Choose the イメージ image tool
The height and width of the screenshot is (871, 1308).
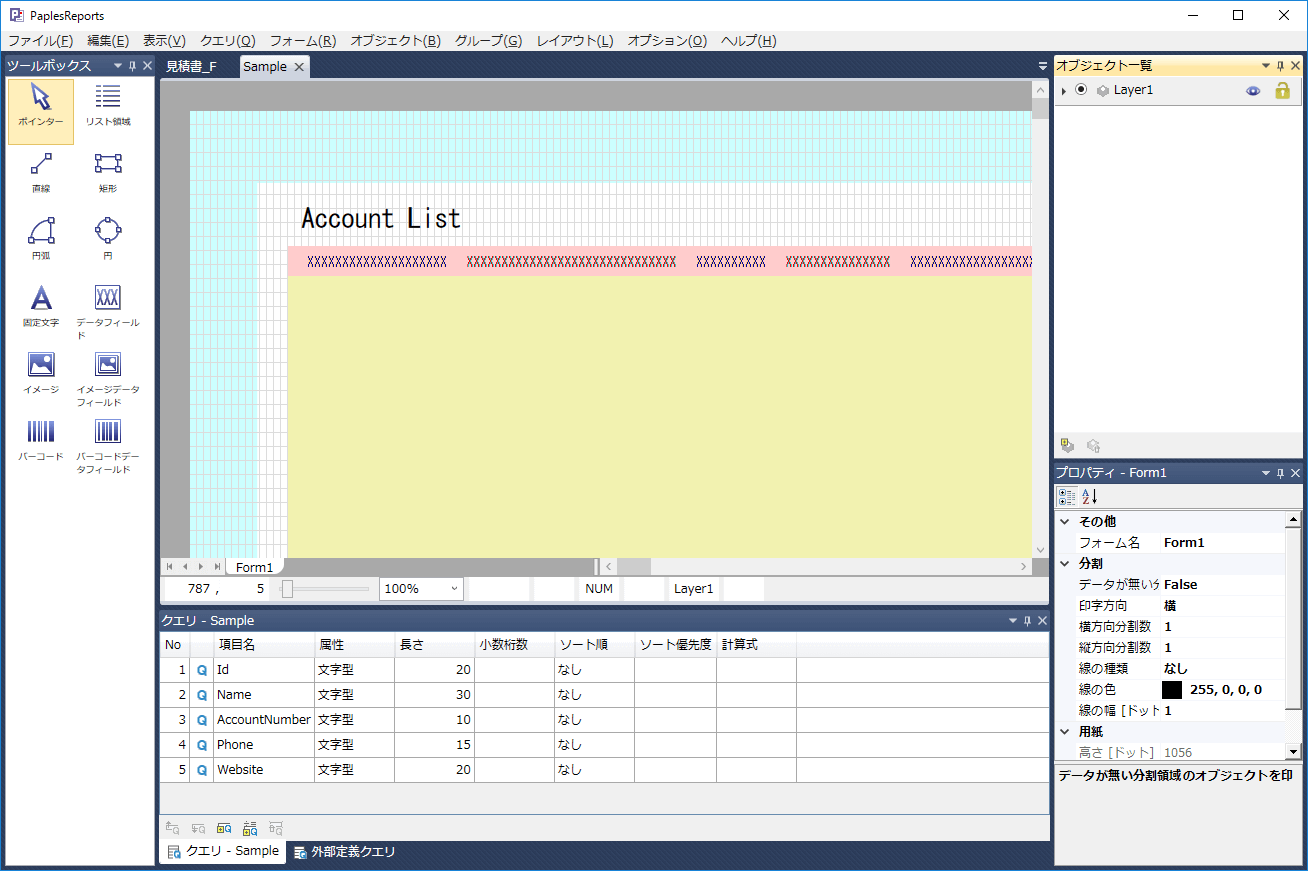coord(41,373)
